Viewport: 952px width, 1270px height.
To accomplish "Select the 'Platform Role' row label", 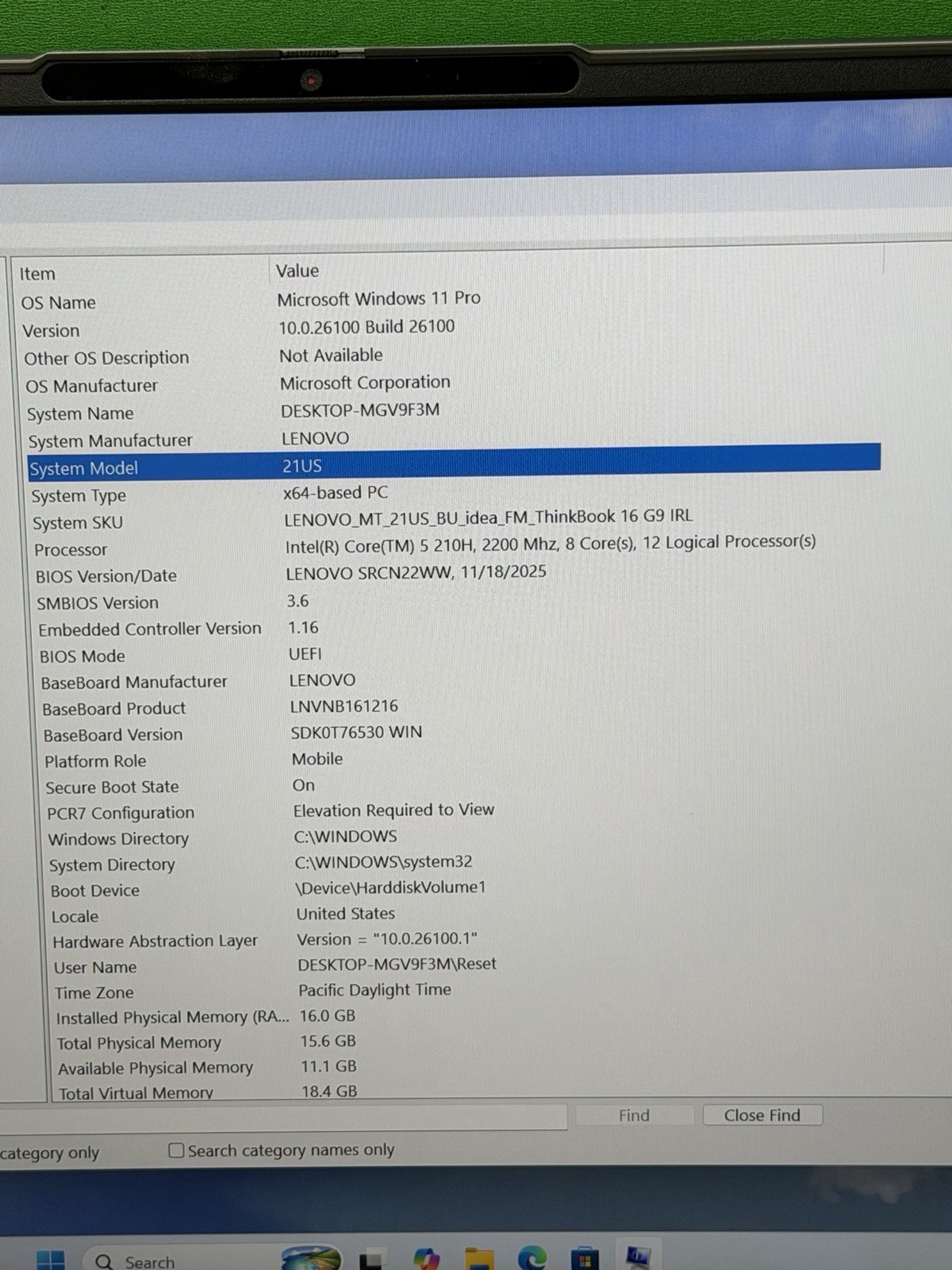I will pyautogui.click(x=95, y=761).
